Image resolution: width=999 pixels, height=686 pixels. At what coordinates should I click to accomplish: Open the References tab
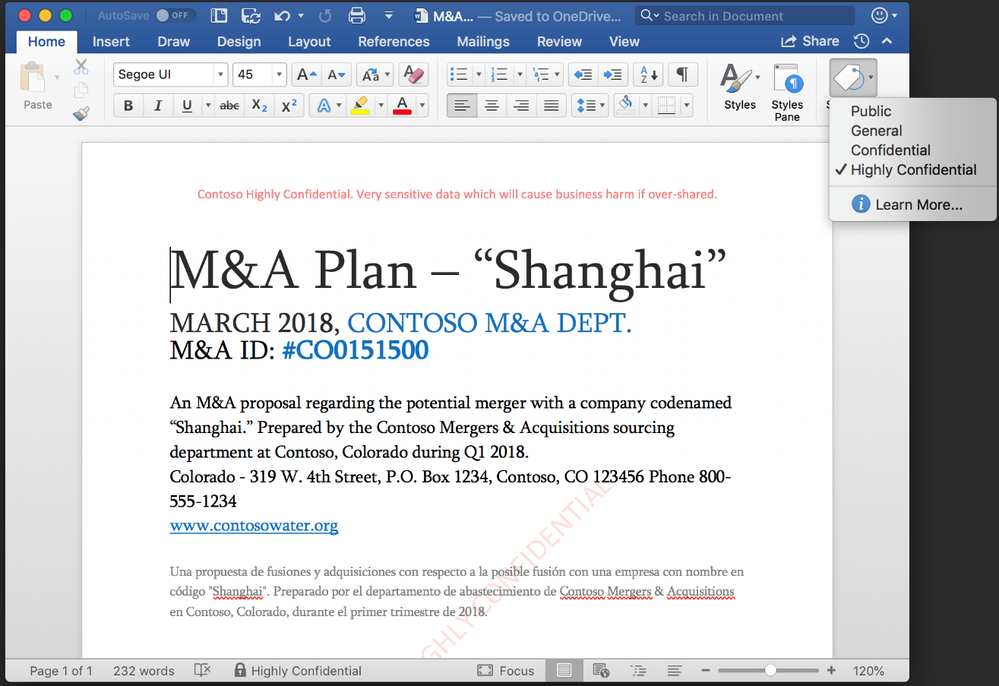394,41
